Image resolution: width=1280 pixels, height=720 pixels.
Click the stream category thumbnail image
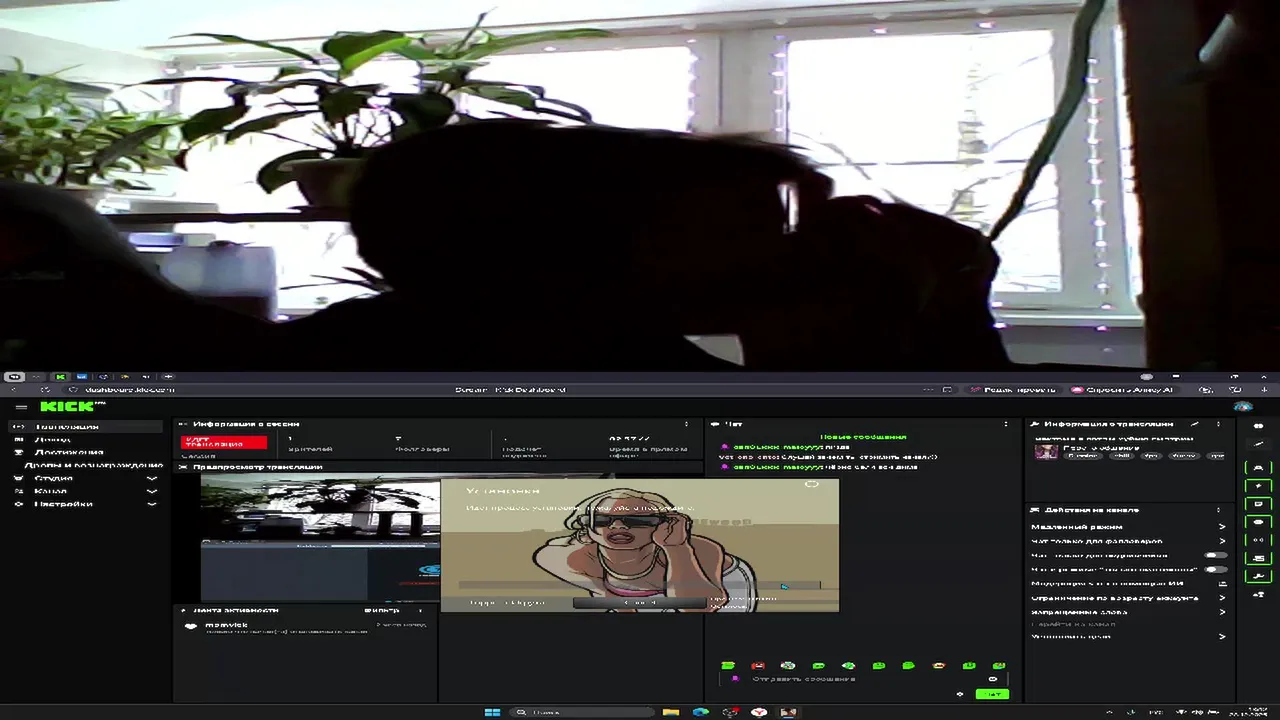pos(1046,451)
